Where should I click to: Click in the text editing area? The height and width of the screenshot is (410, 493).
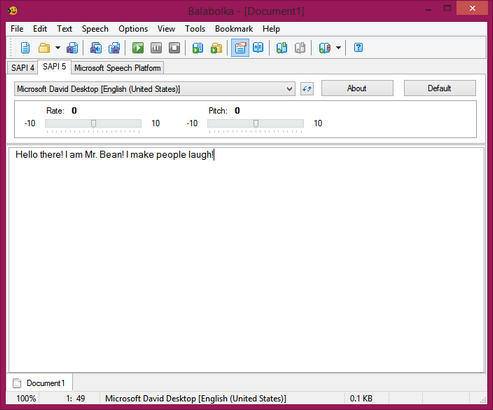point(246,260)
